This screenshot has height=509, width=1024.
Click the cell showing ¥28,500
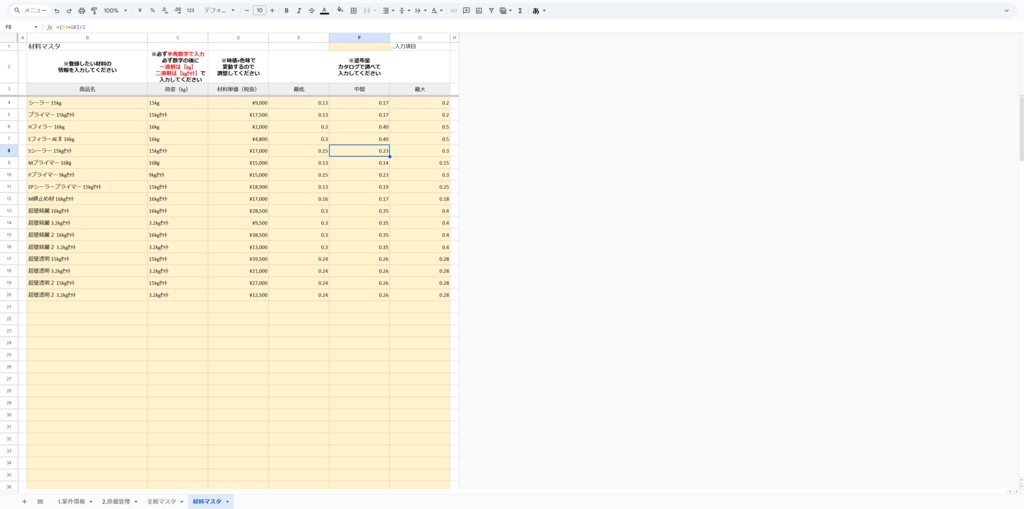(x=238, y=210)
